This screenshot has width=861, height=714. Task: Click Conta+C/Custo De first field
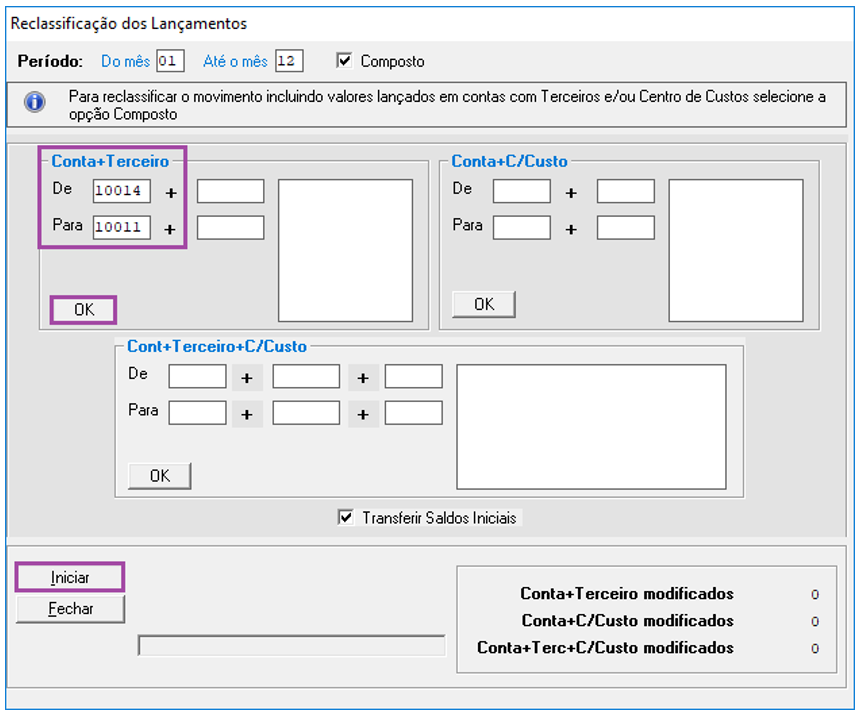tap(522, 191)
